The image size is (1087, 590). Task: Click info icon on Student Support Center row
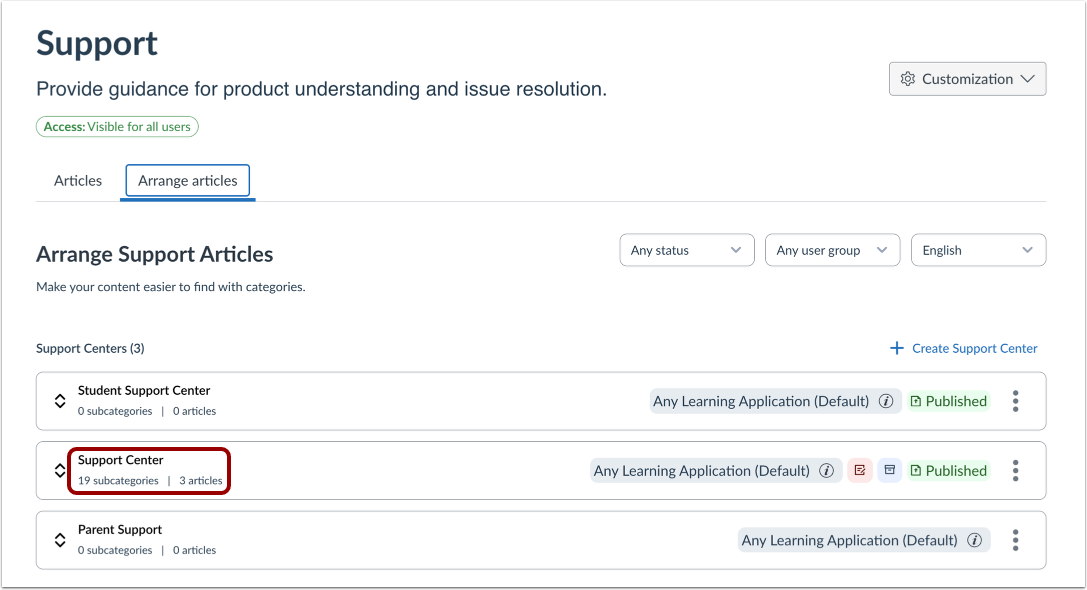pyautogui.click(x=886, y=401)
